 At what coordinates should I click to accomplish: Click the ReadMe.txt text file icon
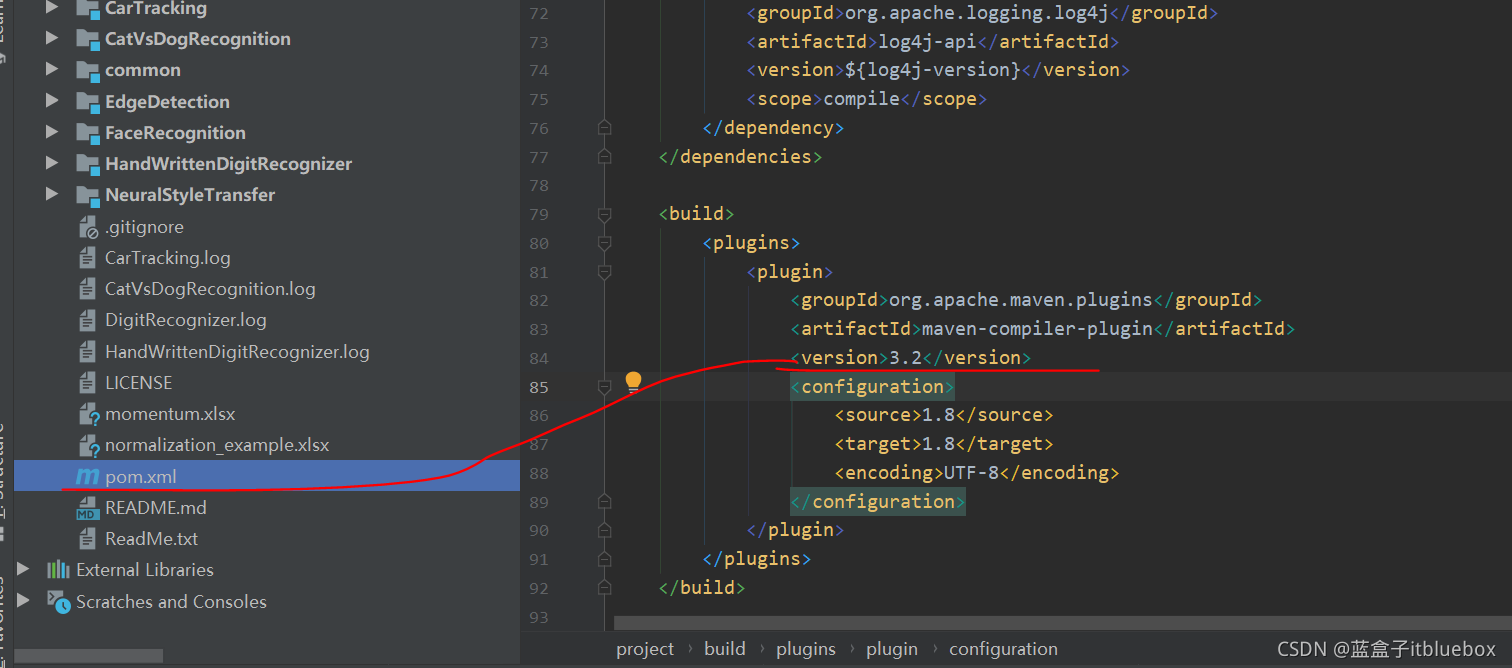coord(87,539)
